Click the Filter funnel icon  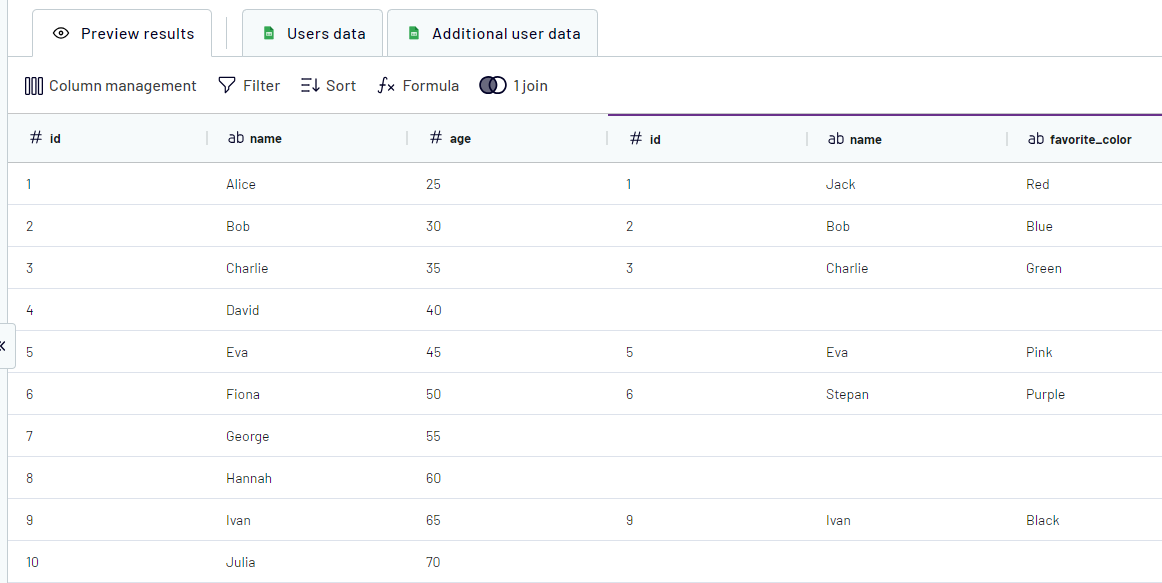point(227,86)
